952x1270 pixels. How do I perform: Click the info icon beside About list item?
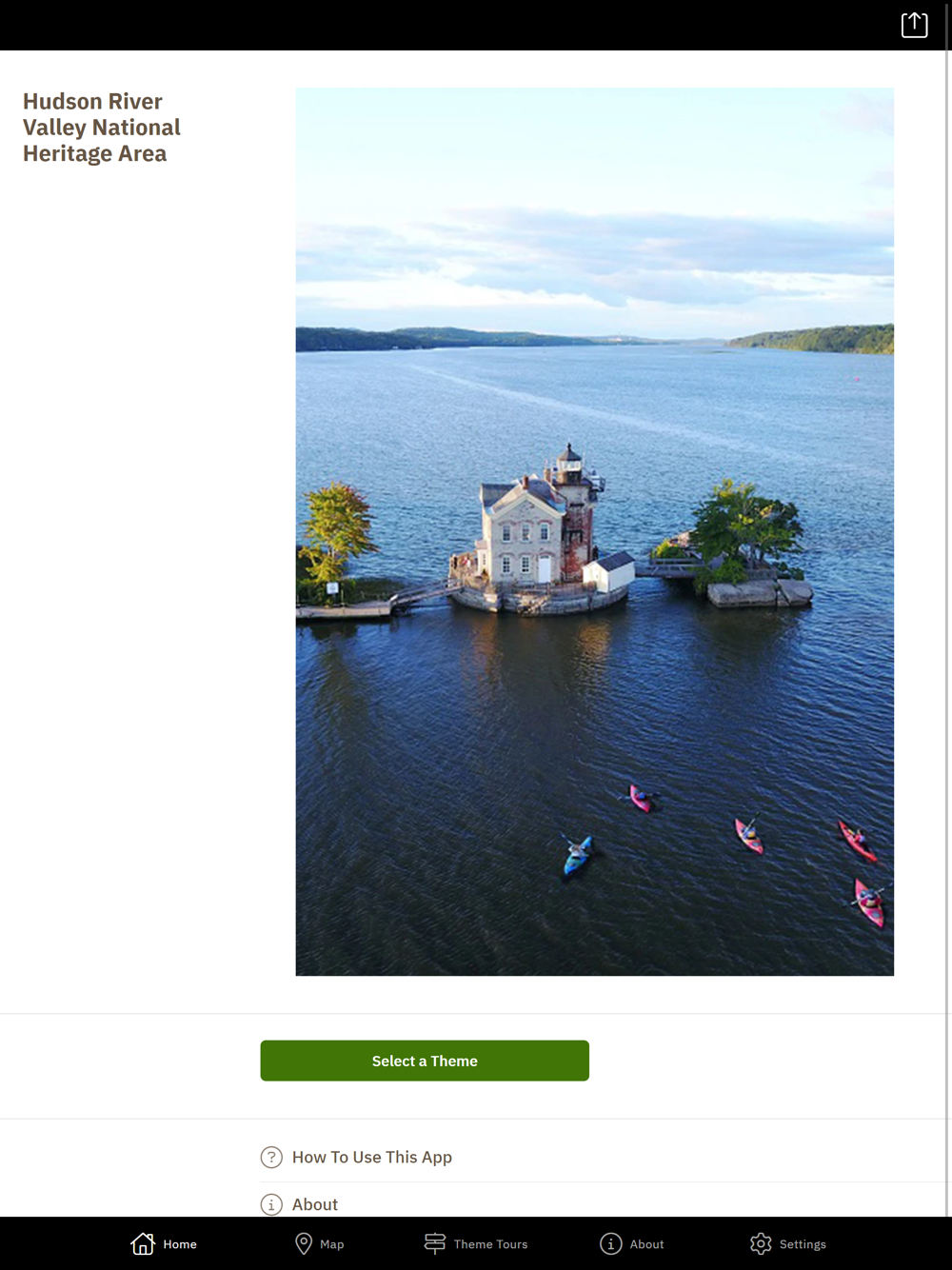point(271,1204)
